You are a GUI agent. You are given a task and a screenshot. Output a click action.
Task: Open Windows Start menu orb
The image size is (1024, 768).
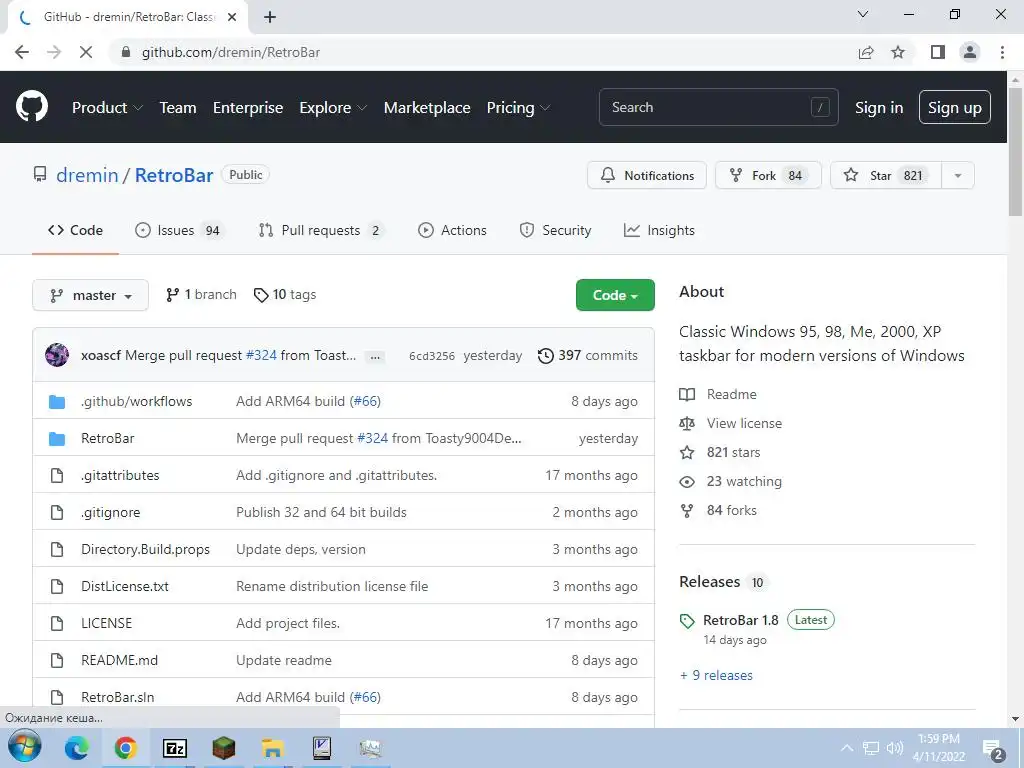click(x=25, y=747)
